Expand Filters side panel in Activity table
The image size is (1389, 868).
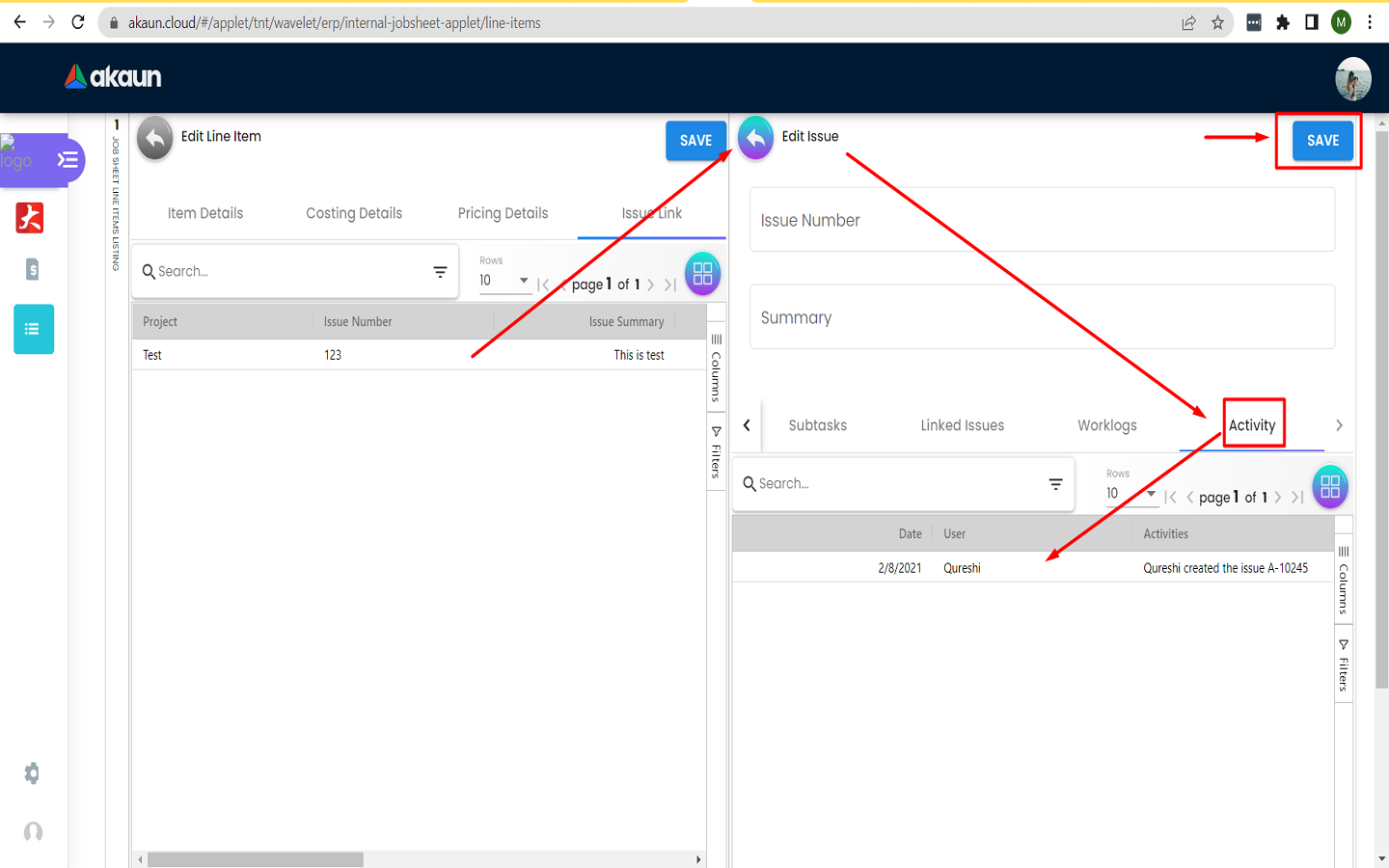click(x=1343, y=665)
